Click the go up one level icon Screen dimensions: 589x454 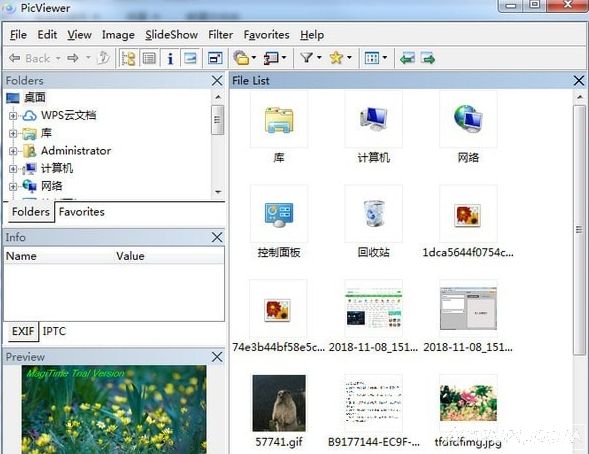103,58
